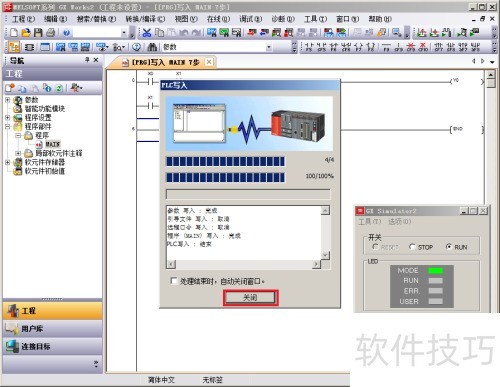Insert coil with F7 icon
Viewport: 500px width, 387px height.
(358, 47)
